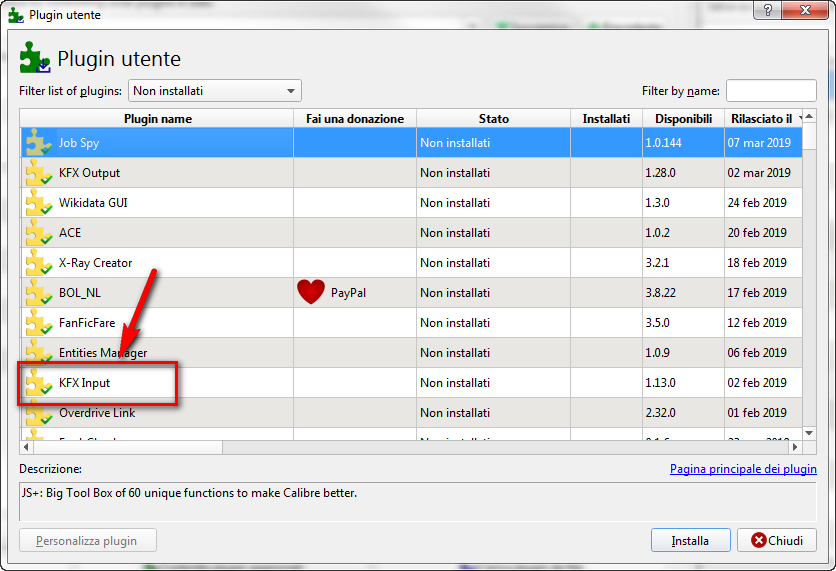Select the KFX Output plugin name
The image size is (836, 571).
pyautogui.click(x=90, y=173)
